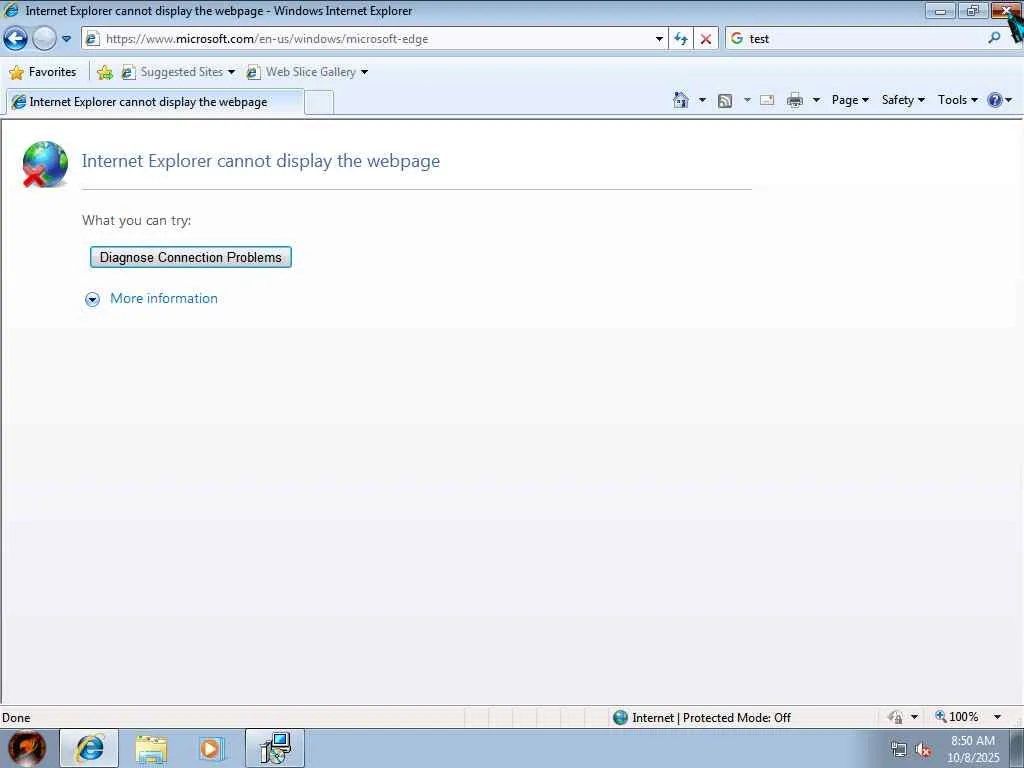Viewport: 1024px width, 768px height.
Task: Expand the status bar security dropdown arrow
Action: point(914,717)
